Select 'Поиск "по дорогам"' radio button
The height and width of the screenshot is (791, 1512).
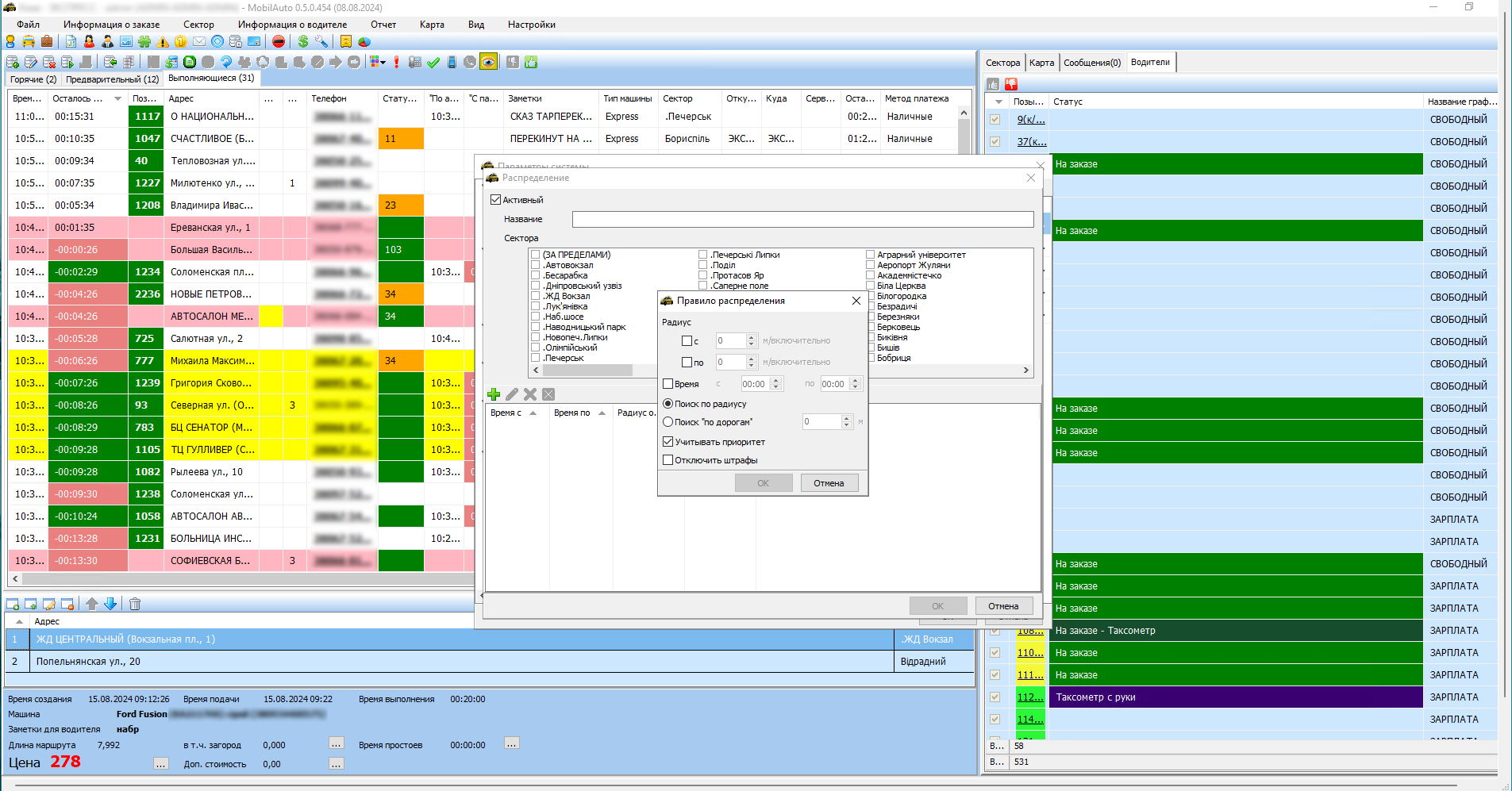coord(668,422)
